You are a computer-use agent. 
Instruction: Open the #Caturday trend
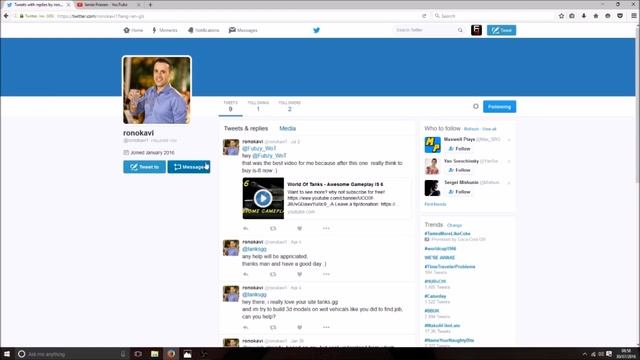pos(435,296)
